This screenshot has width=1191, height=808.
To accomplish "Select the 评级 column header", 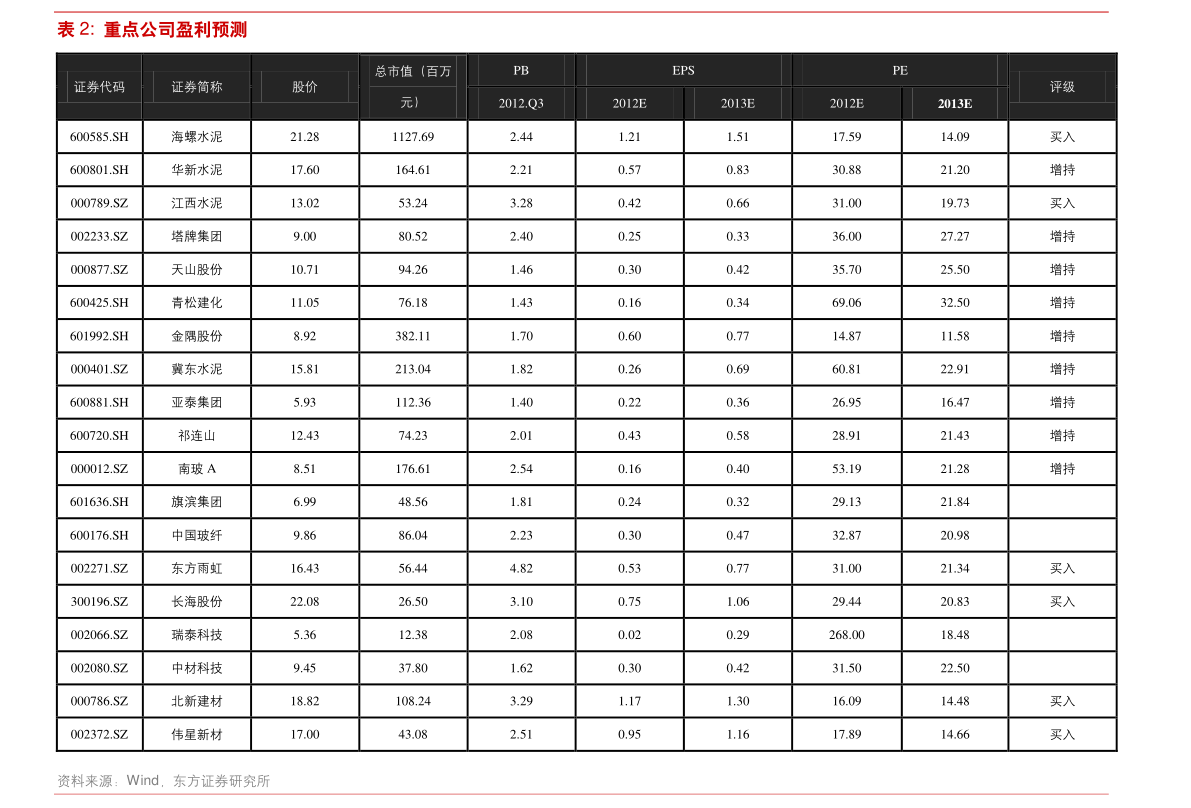I will (x=1062, y=87).
